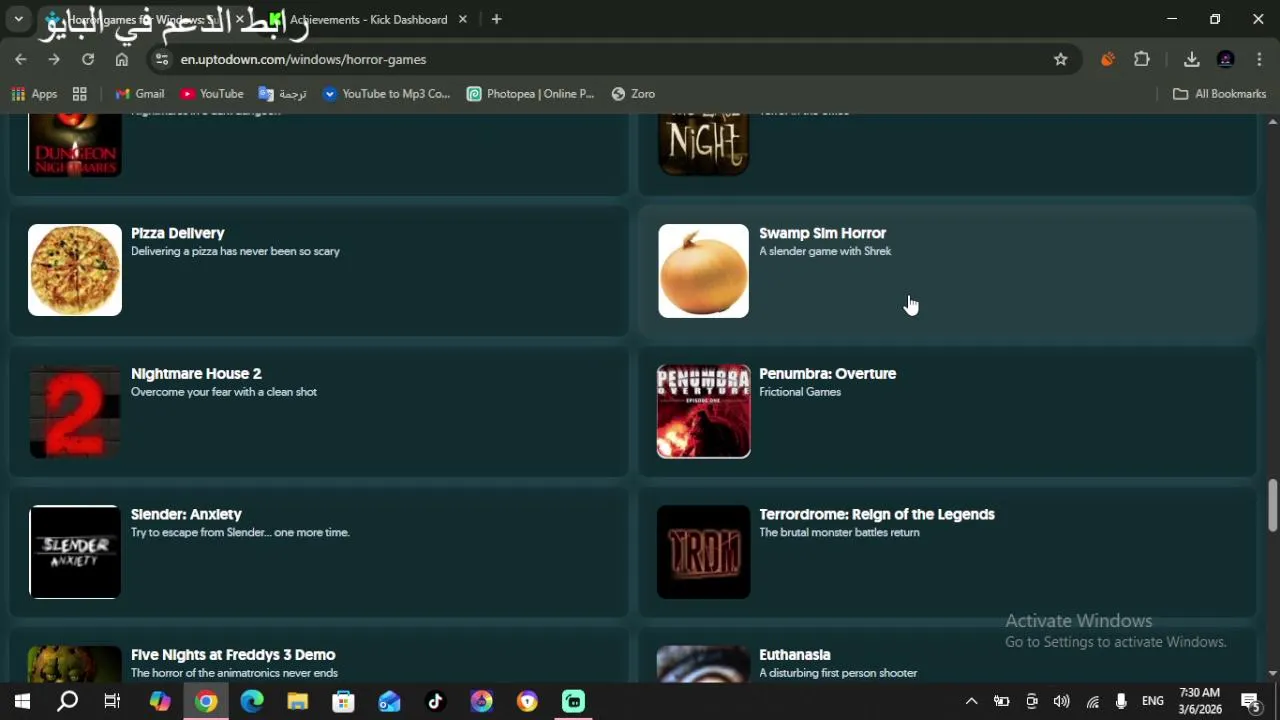Image resolution: width=1280 pixels, height=720 pixels.
Task: Open a new browser tab
Action: 496,19
